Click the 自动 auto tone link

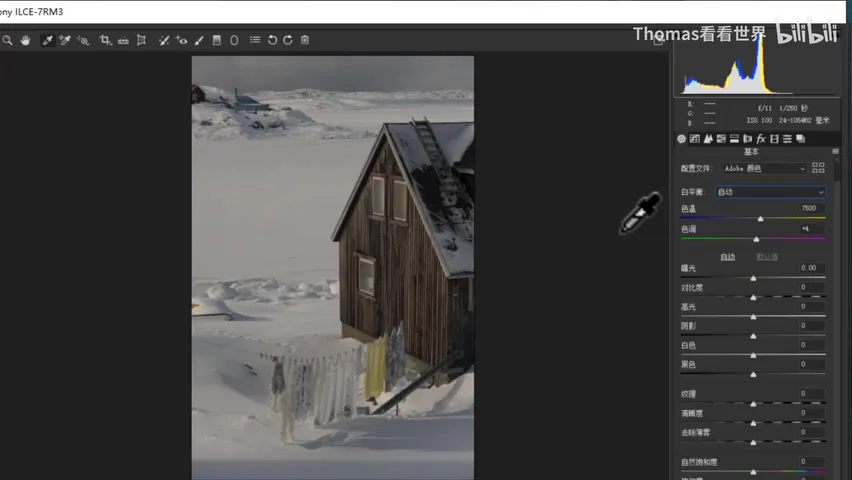click(728, 257)
